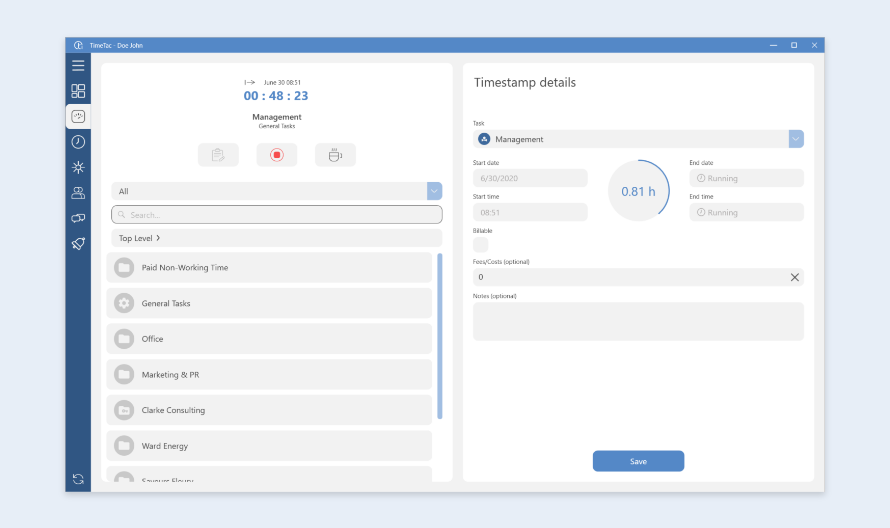Select Clarke Consulting folder
The width and height of the screenshot is (890, 528).
point(269,410)
